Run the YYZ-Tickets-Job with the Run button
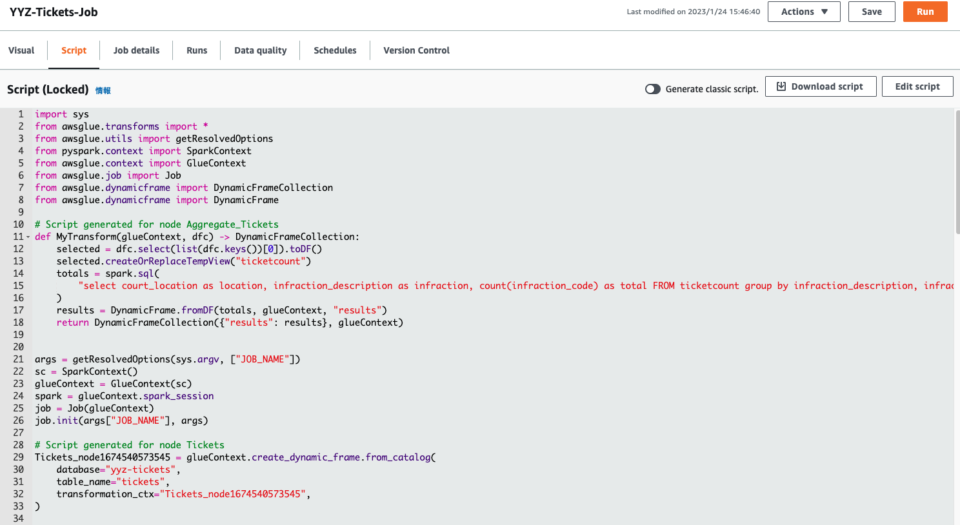 pos(924,12)
